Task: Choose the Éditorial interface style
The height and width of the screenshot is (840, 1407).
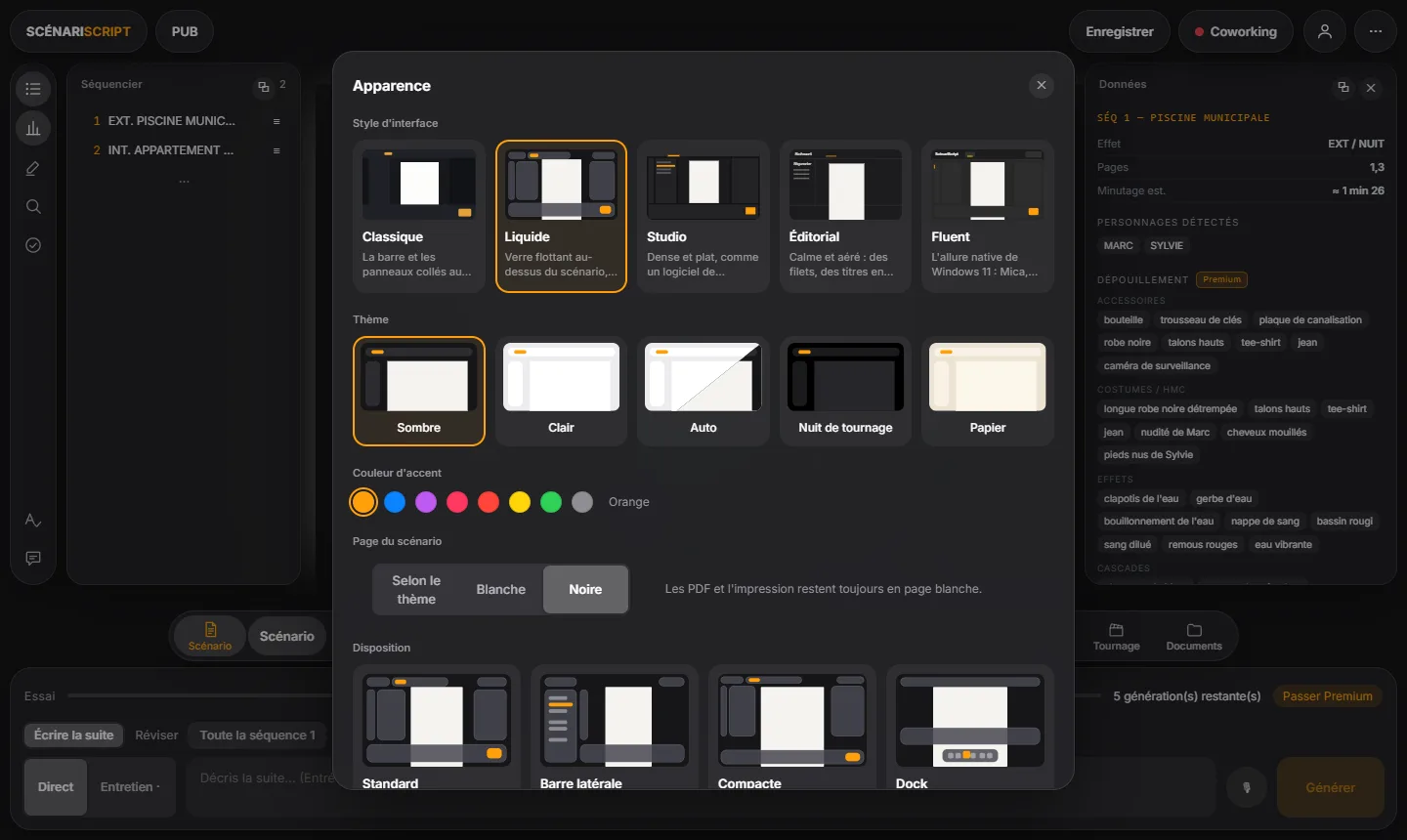Action: 846,216
